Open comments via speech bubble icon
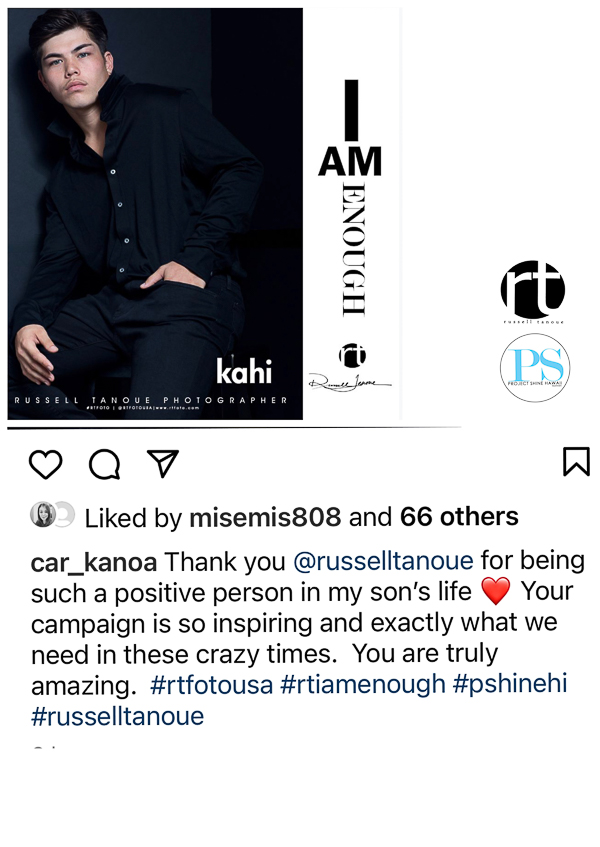 pos(104,464)
